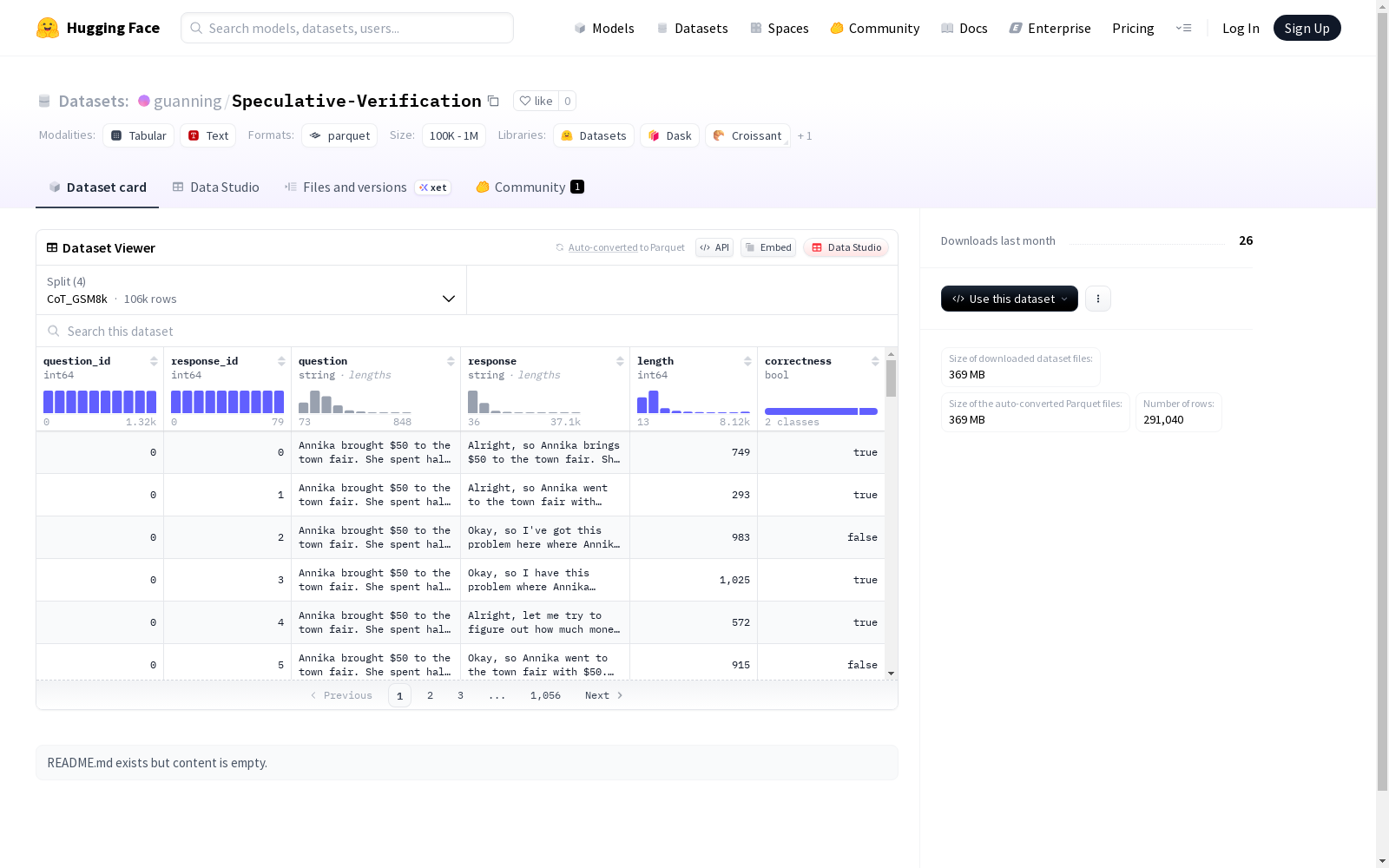Open Models in the top navigation
This screenshot has height=868, width=1389.
pos(604,28)
